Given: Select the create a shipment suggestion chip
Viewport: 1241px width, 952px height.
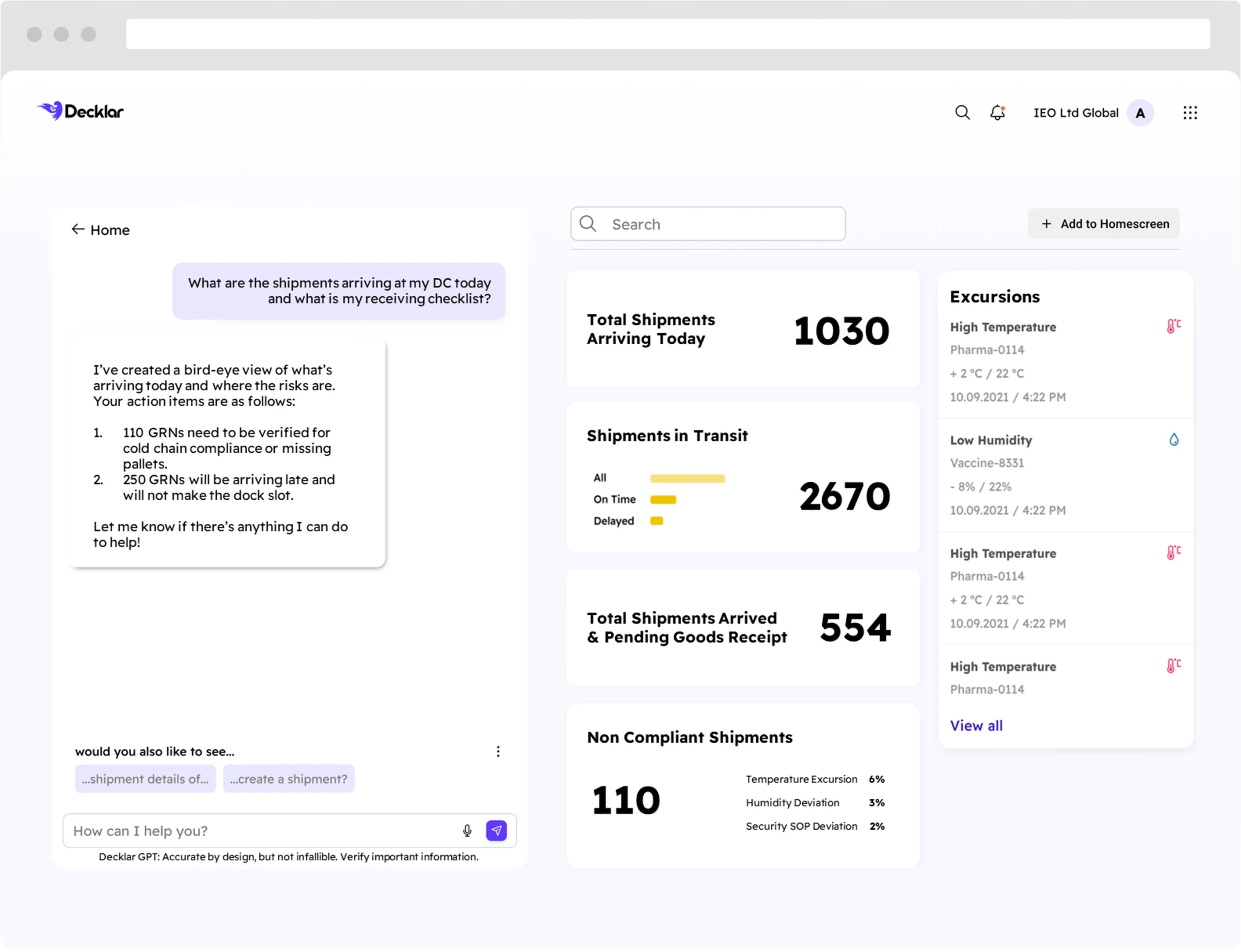Looking at the screenshot, I should click(288, 778).
